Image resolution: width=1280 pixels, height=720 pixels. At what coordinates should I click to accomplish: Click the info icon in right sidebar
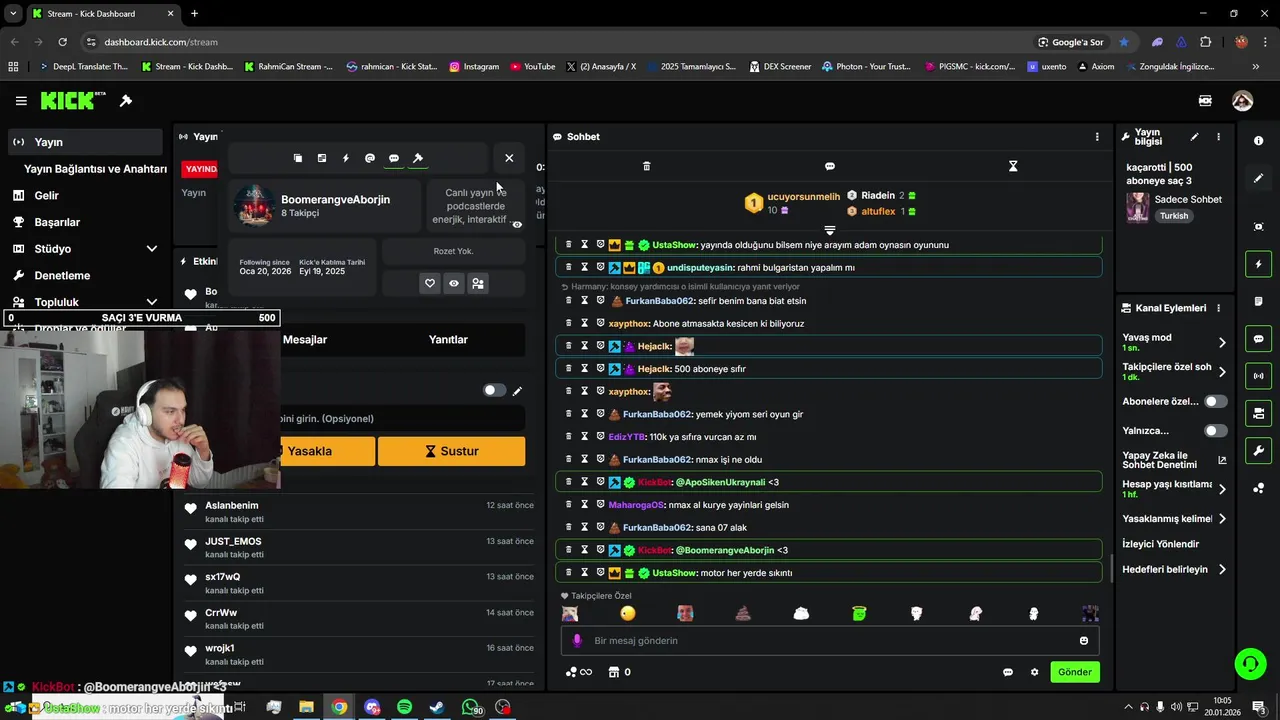(x=1258, y=141)
